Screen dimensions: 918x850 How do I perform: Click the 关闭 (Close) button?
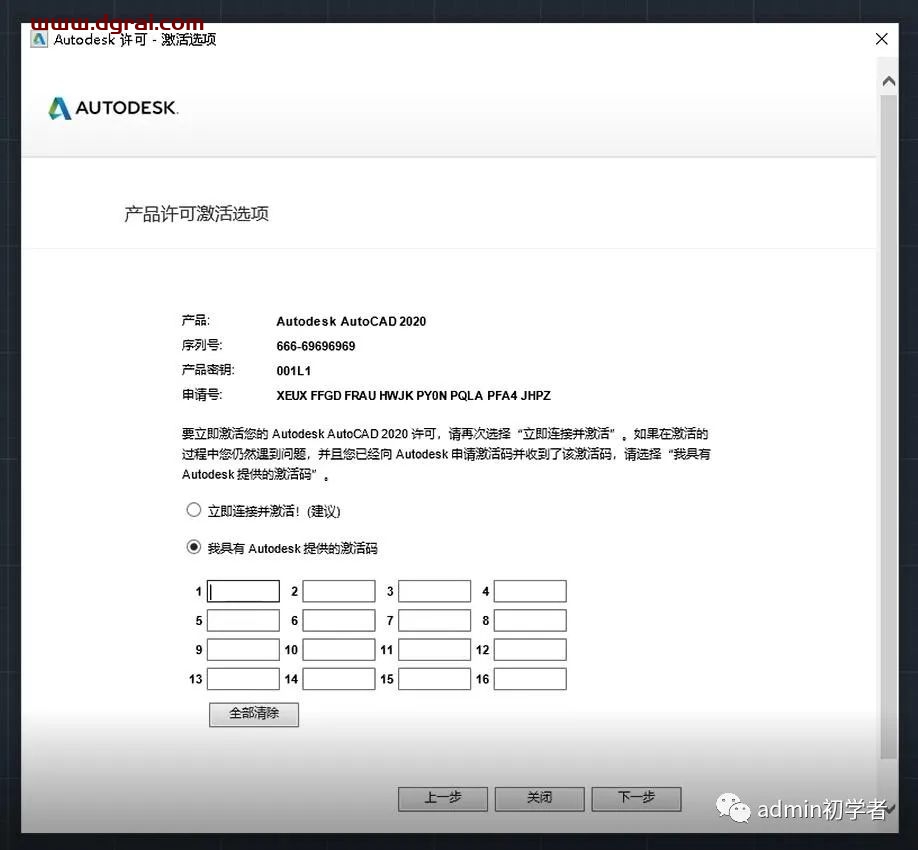[x=539, y=798]
